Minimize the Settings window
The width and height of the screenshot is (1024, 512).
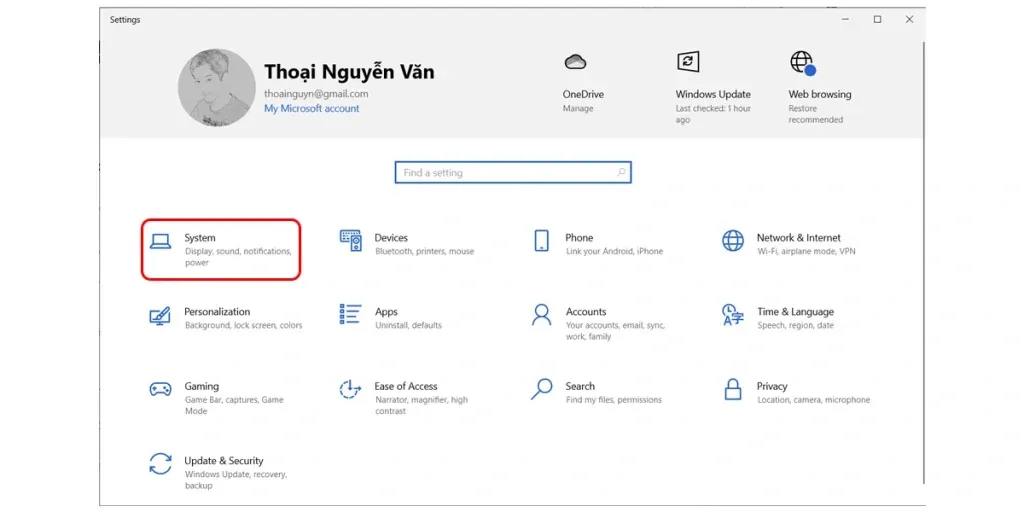tap(846, 20)
